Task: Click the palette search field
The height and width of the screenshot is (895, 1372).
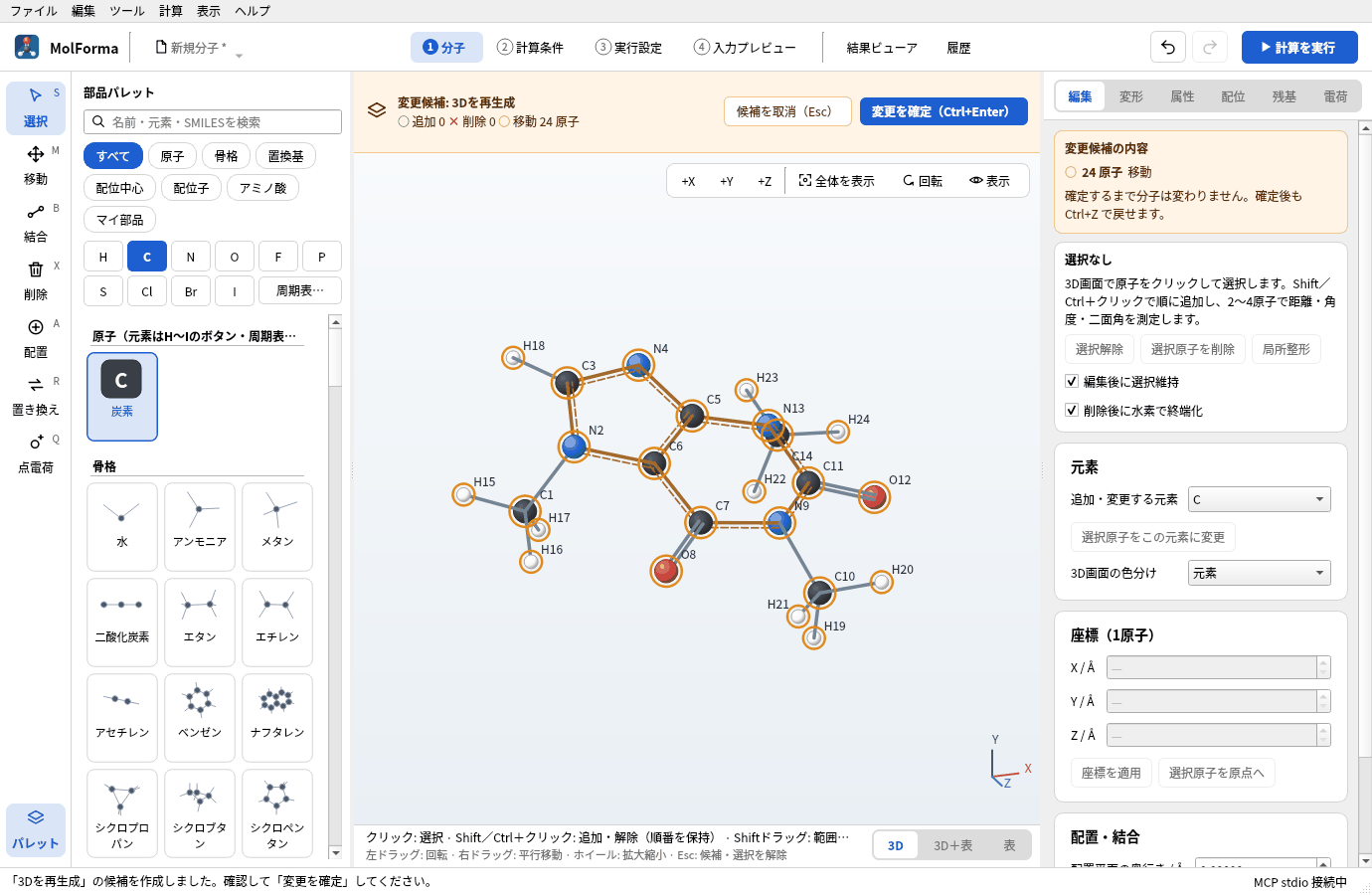Action: [x=213, y=121]
